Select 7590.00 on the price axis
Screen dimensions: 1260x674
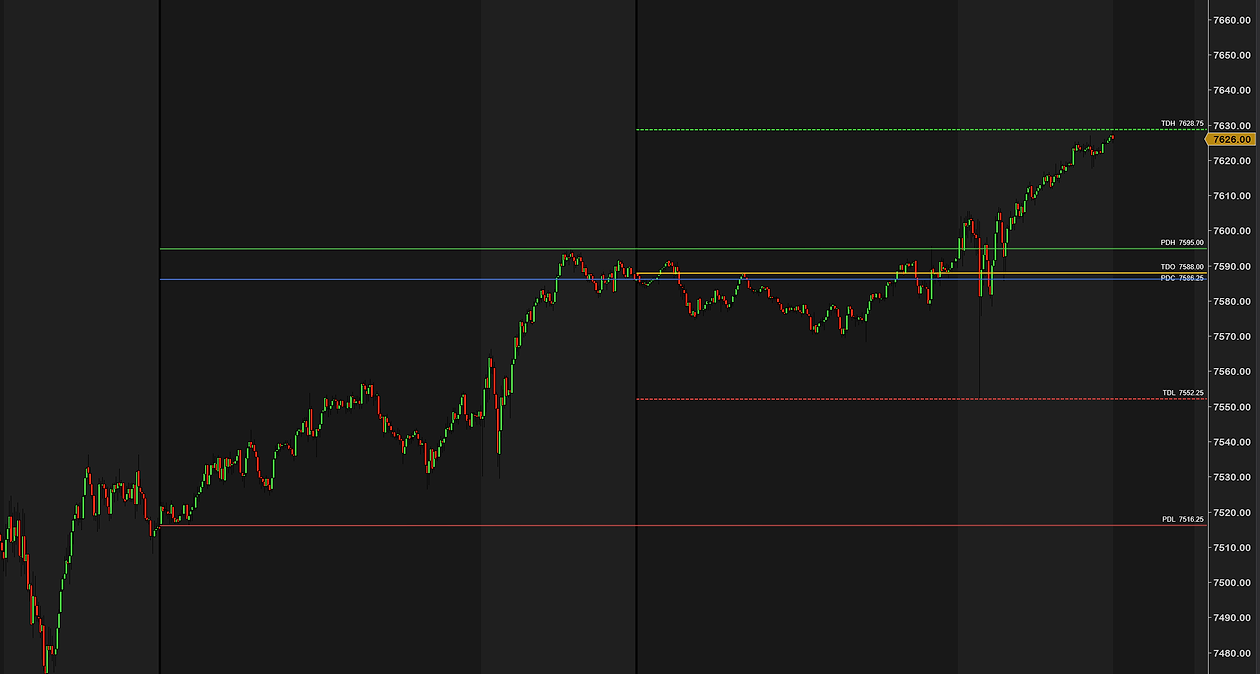1232,266
